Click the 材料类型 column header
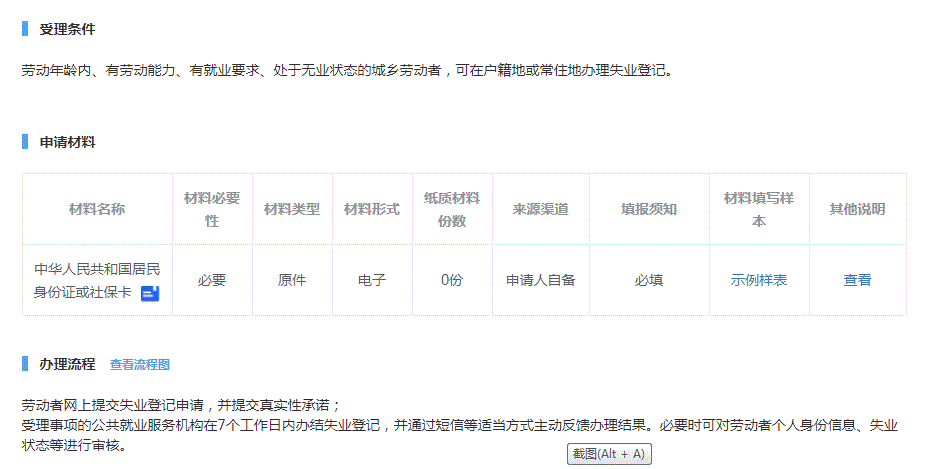This screenshot has height=469, width=925. pos(292,209)
